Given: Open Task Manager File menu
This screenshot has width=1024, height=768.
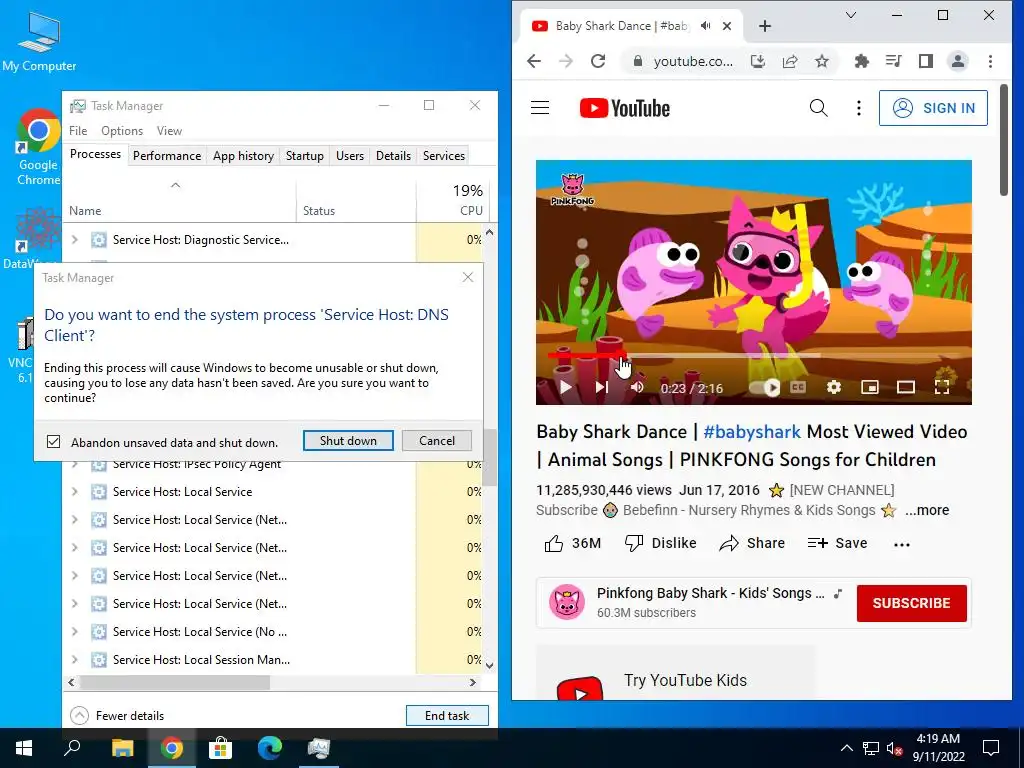Looking at the screenshot, I should click(78, 131).
